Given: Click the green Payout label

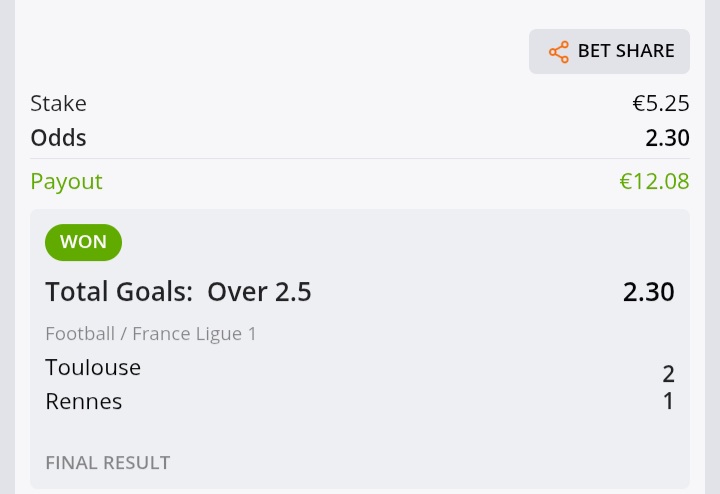Looking at the screenshot, I should pos(67,182).
